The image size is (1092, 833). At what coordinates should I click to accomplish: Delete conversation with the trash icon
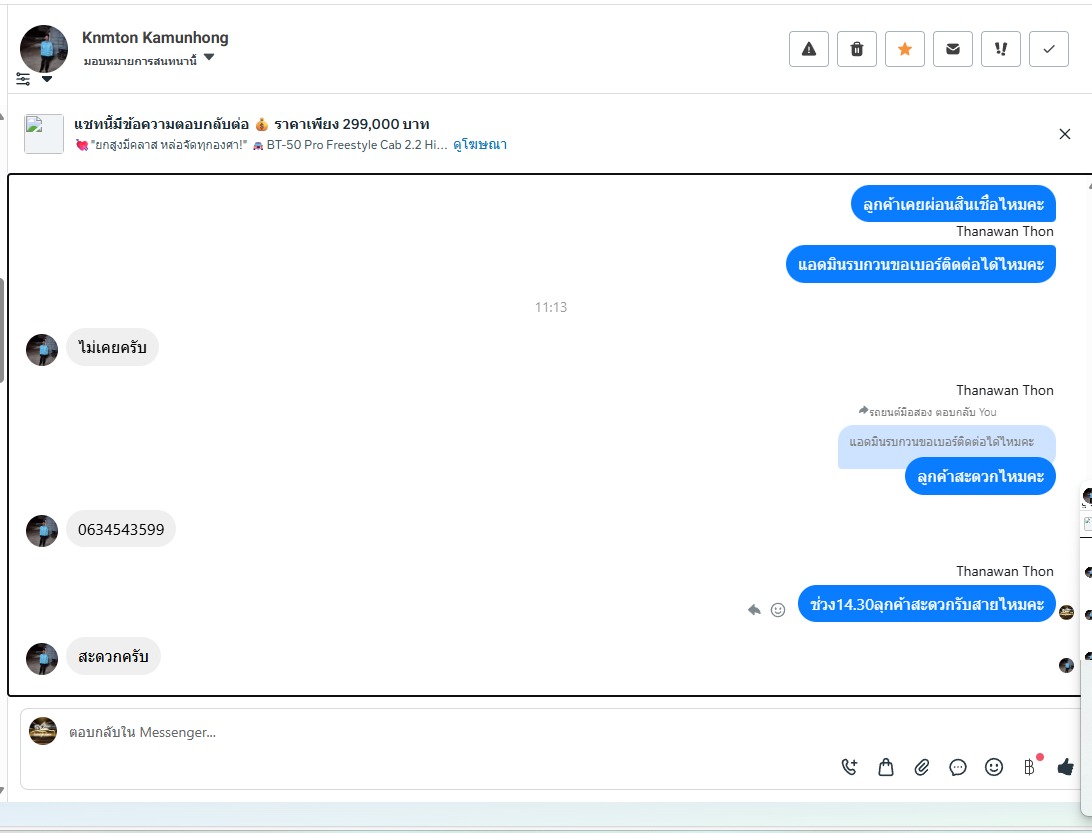tap(857, 49)
